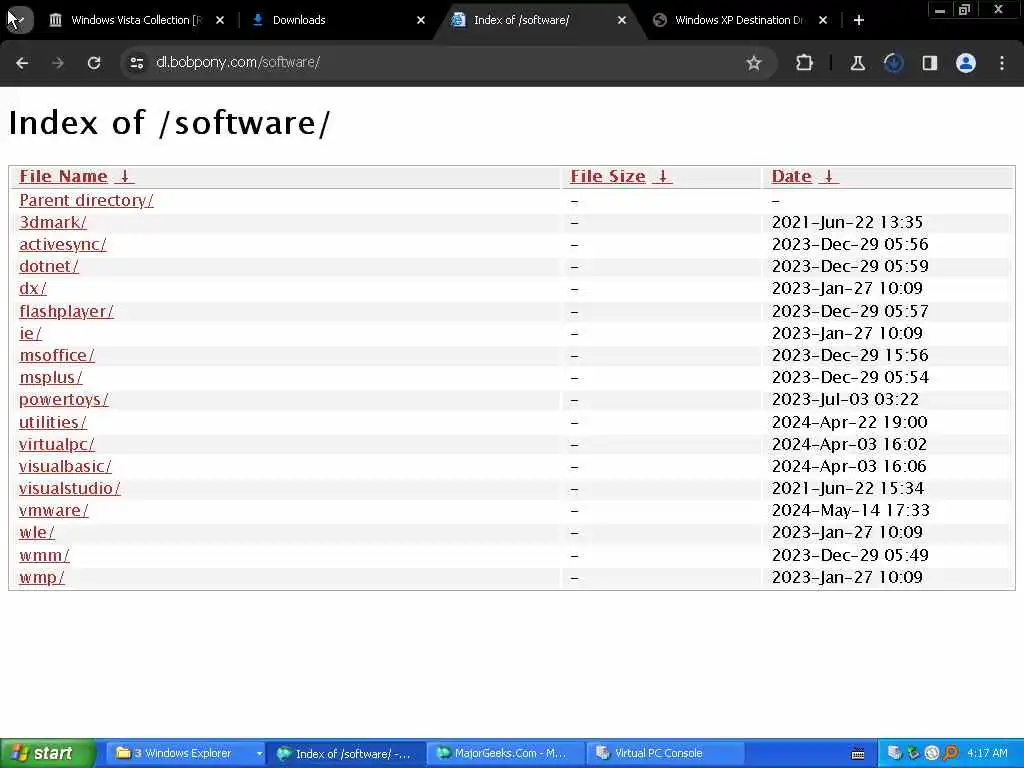Open the wle folder

pos(37,533)
